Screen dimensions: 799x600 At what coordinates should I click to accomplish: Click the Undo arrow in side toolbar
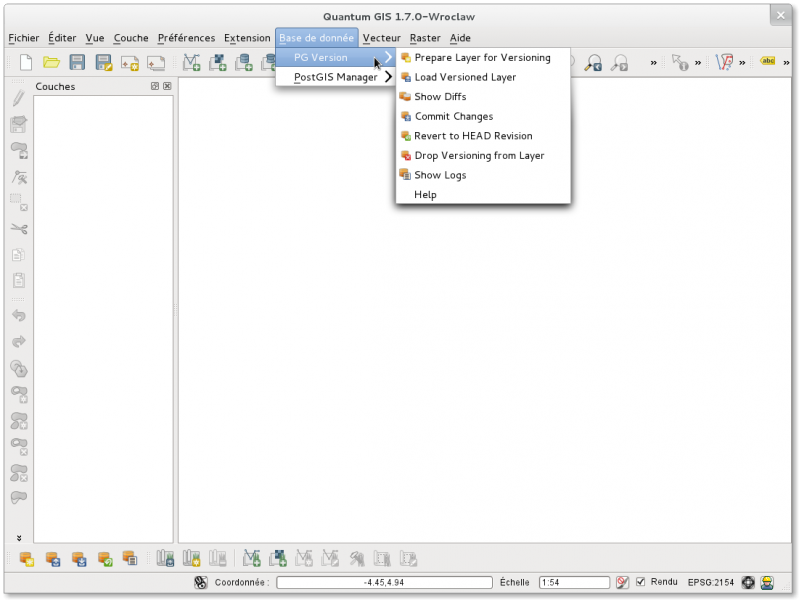coord(18,316)
